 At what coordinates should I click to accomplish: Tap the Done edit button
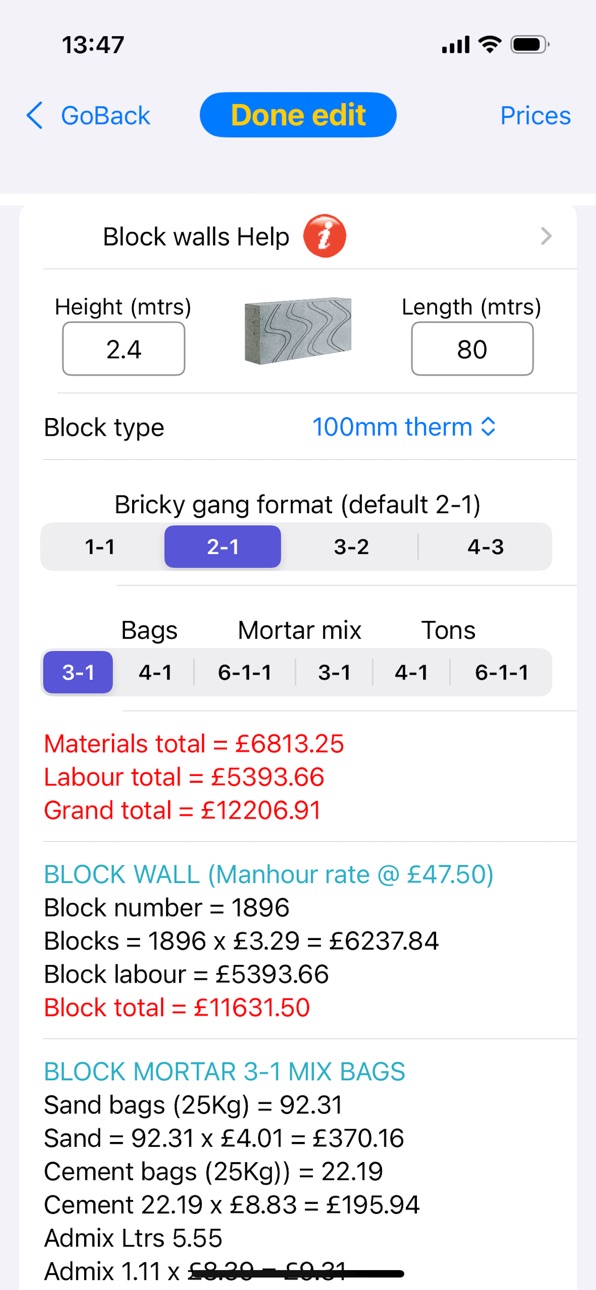(x=298, y=115)
